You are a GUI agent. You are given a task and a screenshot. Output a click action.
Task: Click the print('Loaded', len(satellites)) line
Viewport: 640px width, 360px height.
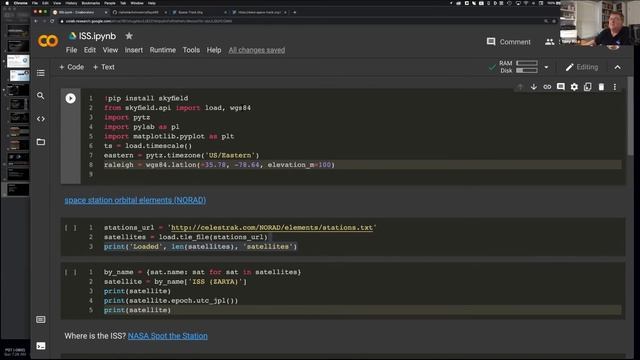200,247
